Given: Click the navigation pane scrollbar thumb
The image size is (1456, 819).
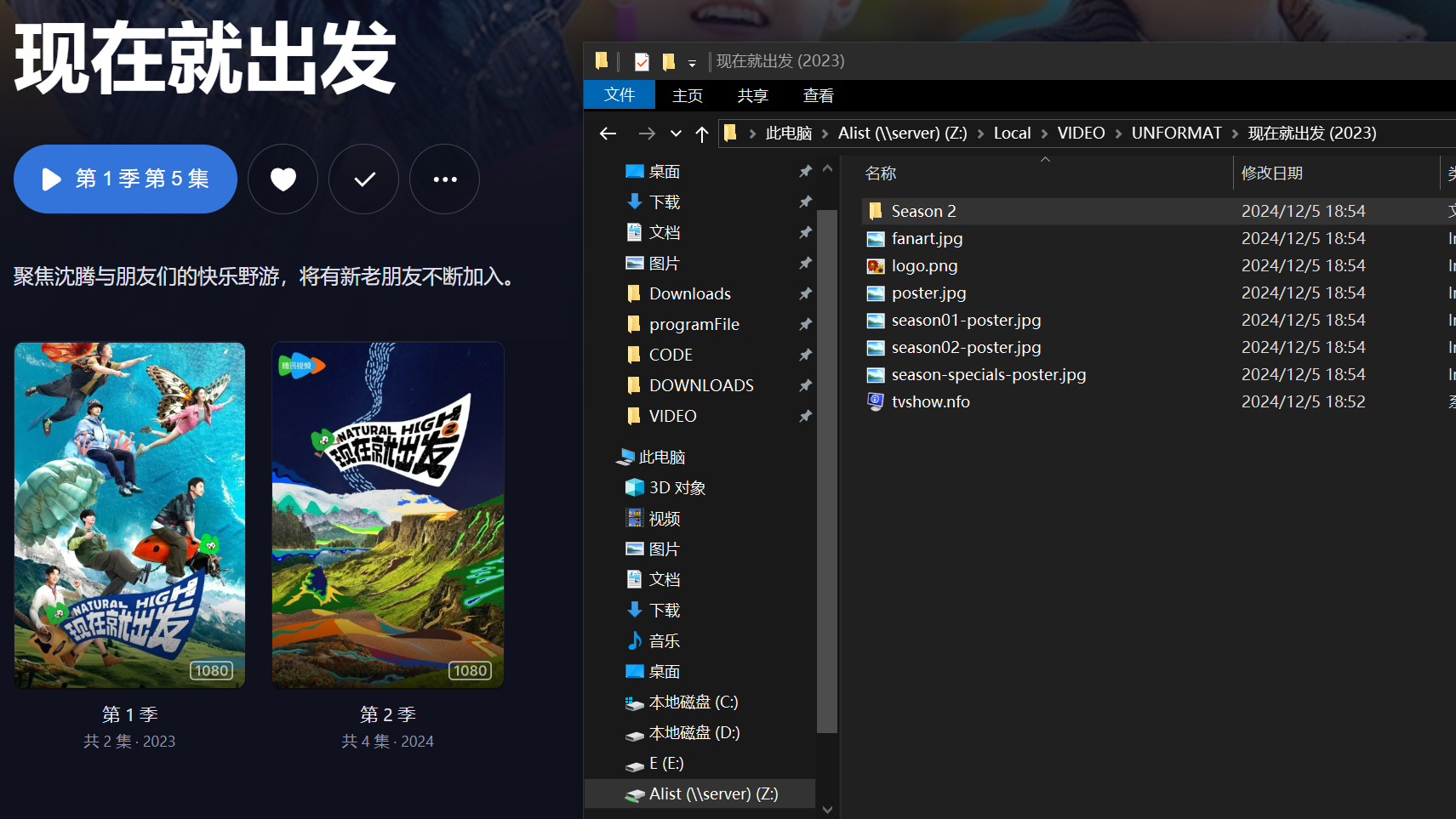Looking at the screenshot, I should click(x=827, y=470).
